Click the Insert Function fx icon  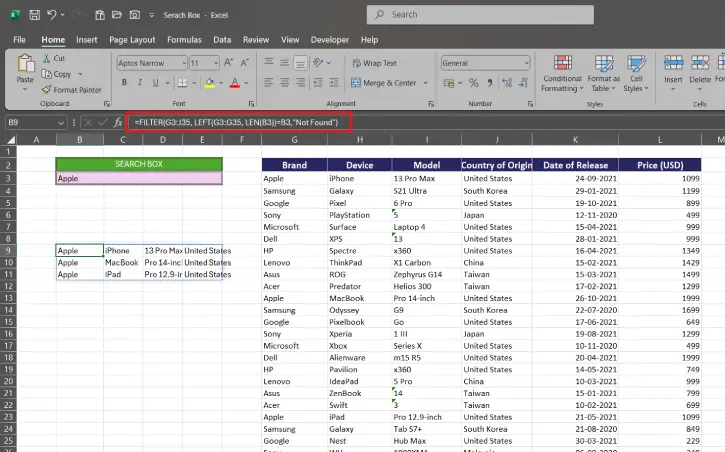coord(118,122)
